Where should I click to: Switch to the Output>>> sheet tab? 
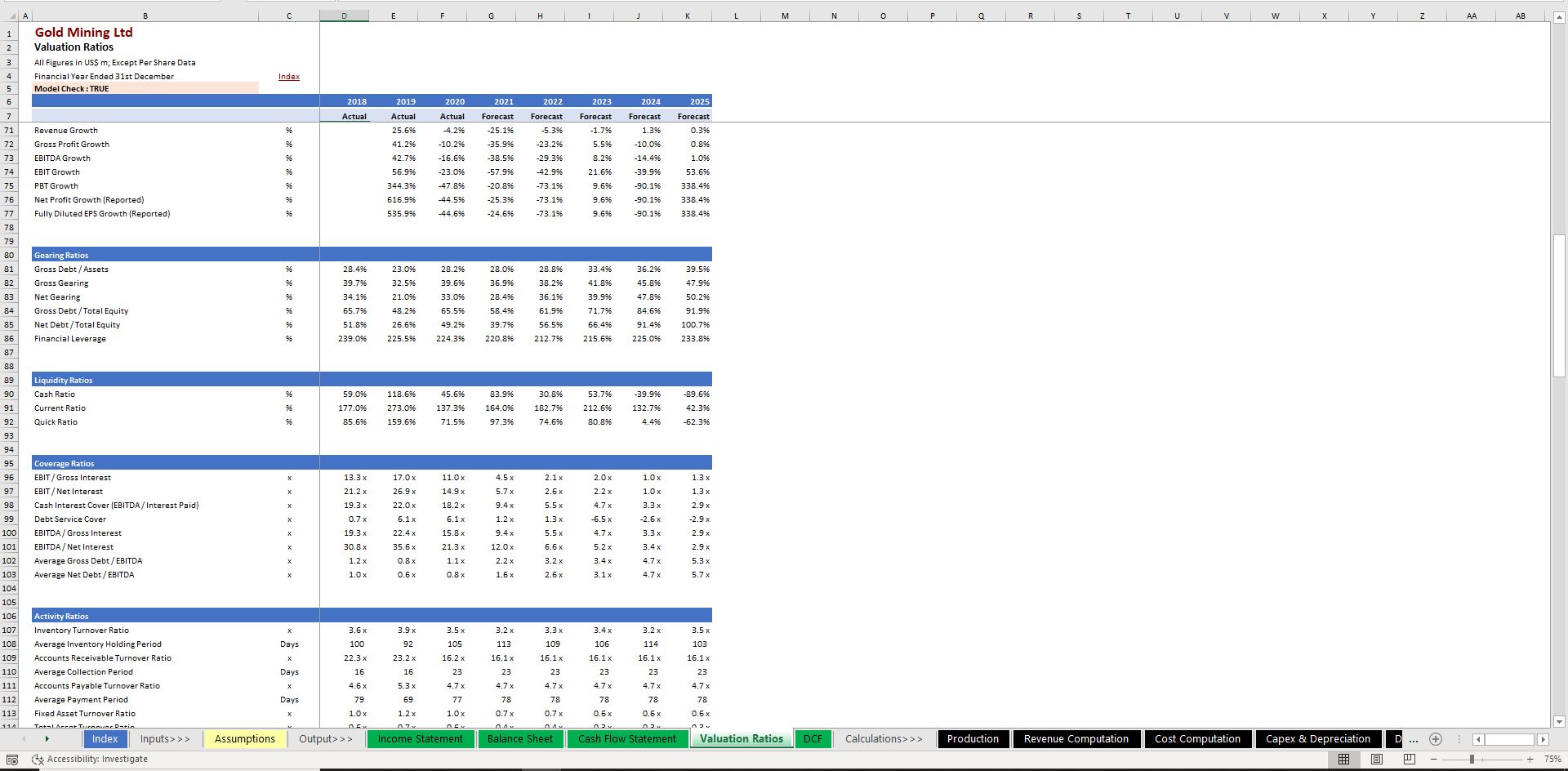[x=325, y=738]
